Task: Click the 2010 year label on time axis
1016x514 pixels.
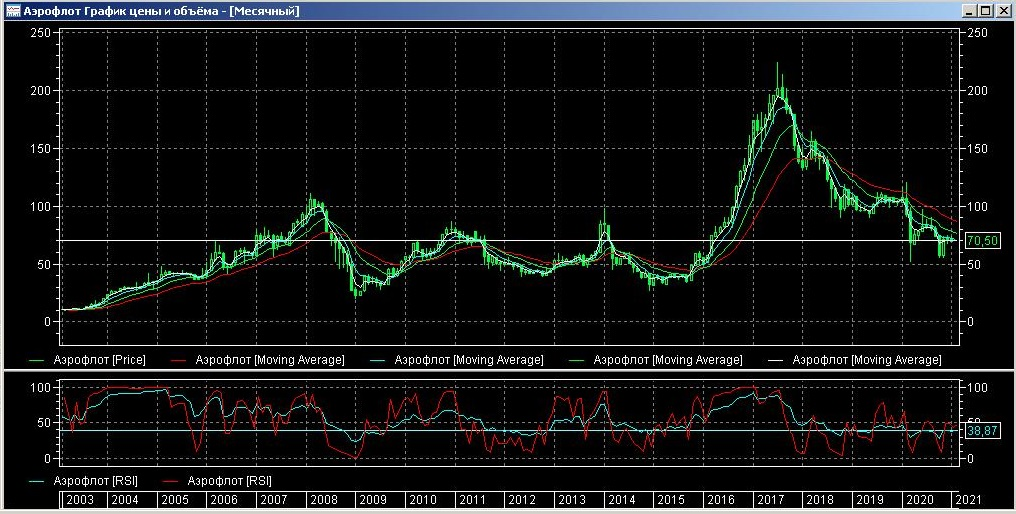Action: pos(422,500)
